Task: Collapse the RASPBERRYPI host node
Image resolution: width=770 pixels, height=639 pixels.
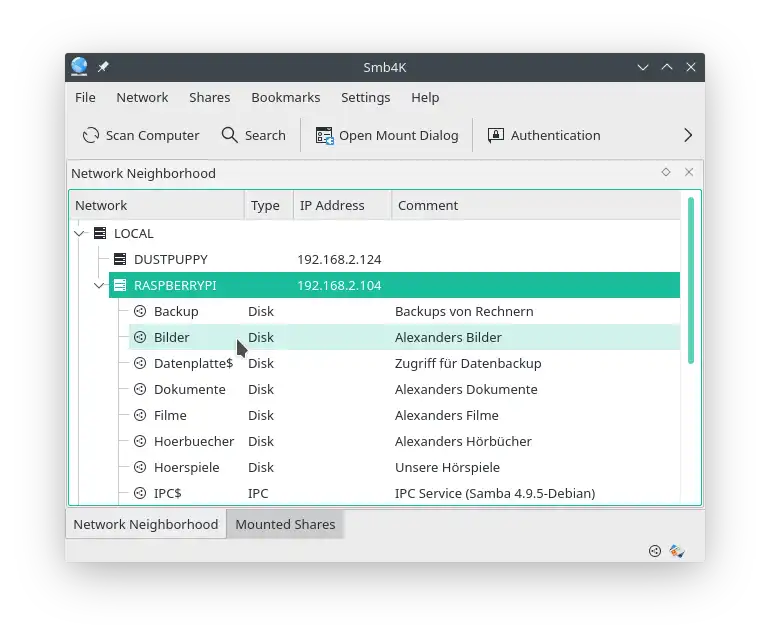Action: click(x=99, y=285)
